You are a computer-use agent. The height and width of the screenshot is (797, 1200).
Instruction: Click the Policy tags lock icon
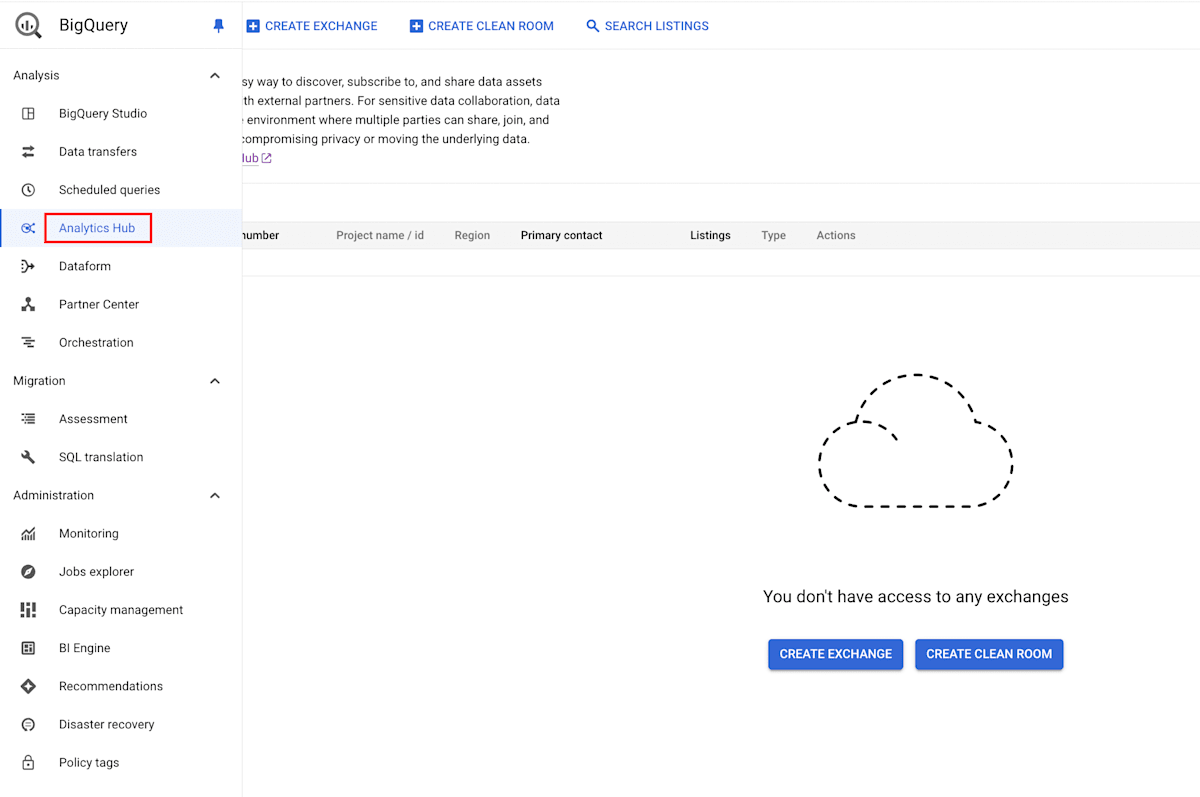[x=28, y=763]
